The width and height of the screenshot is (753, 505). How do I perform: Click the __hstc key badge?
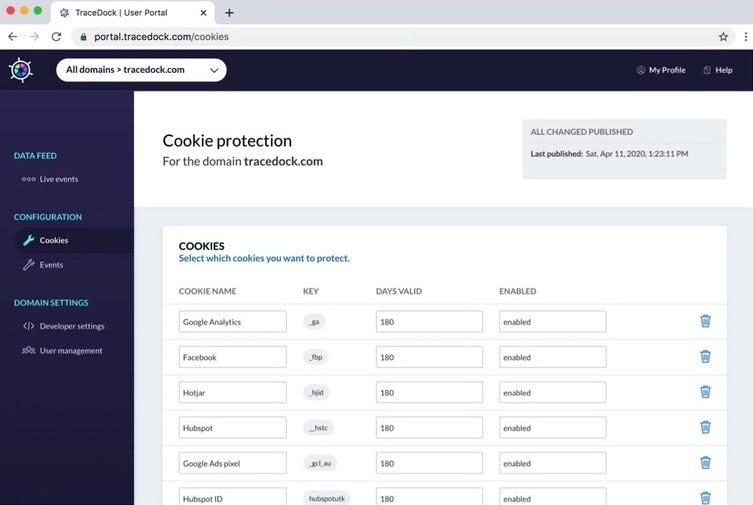coord(318,428)
